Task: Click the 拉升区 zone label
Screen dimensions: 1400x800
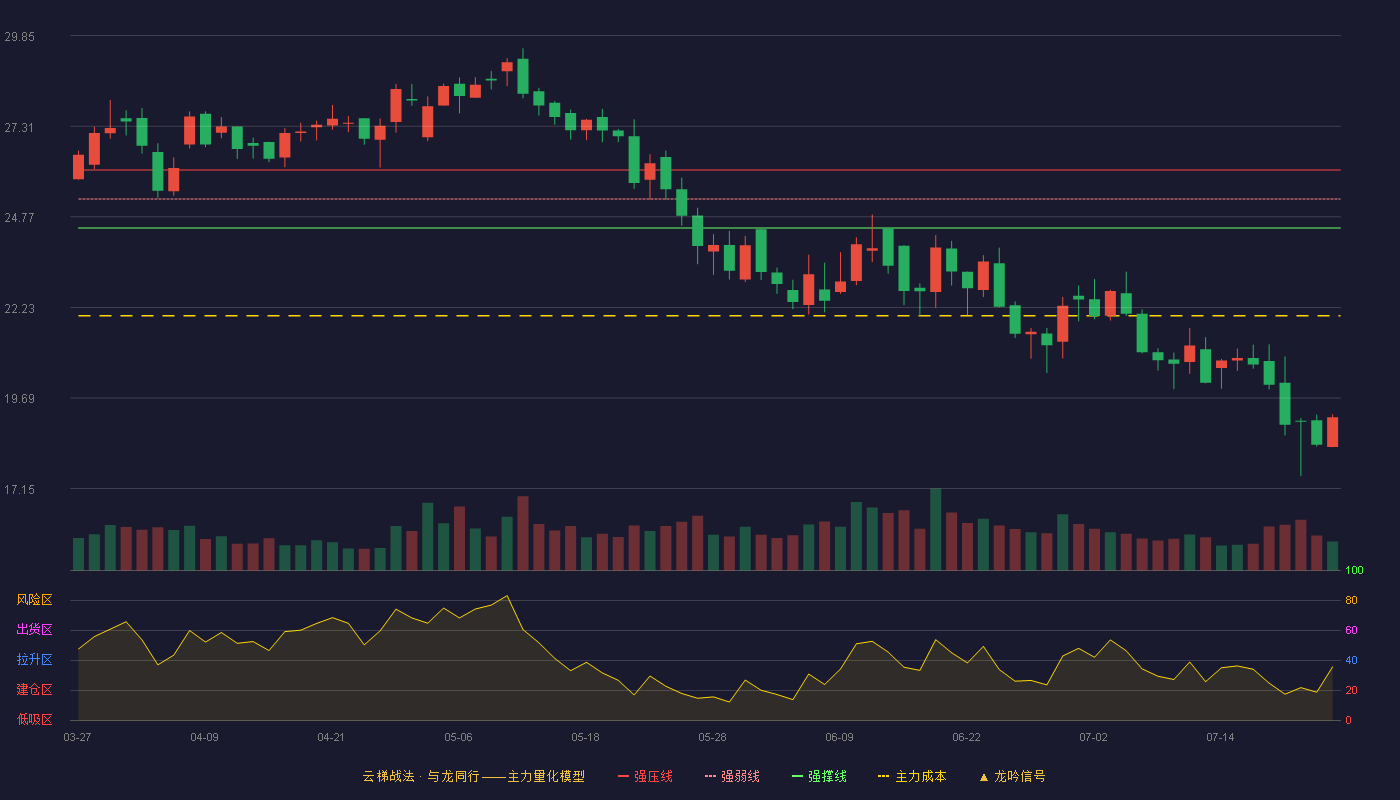Action: click(34, 660)
